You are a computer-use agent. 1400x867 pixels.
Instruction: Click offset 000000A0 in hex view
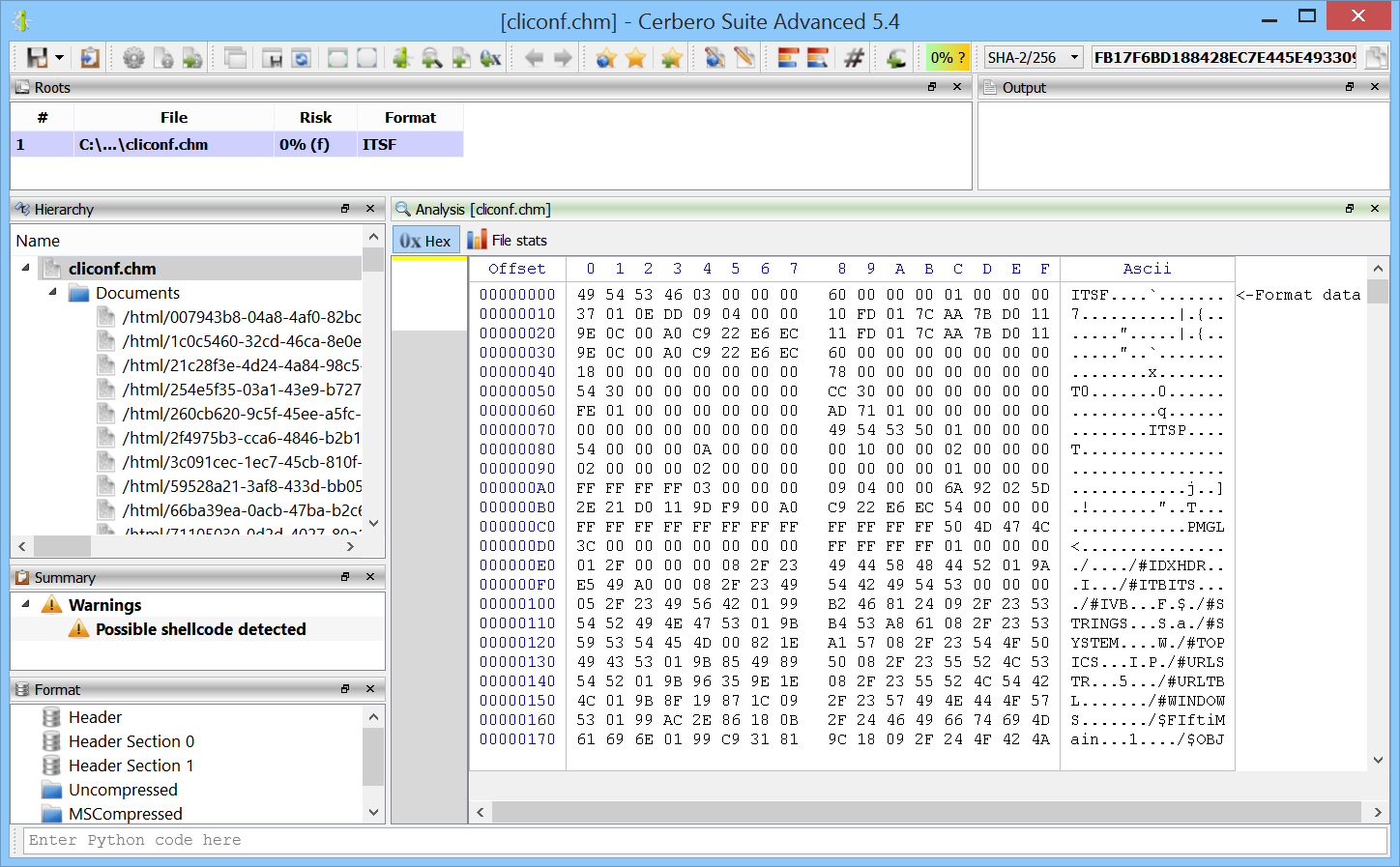point(517,488)
